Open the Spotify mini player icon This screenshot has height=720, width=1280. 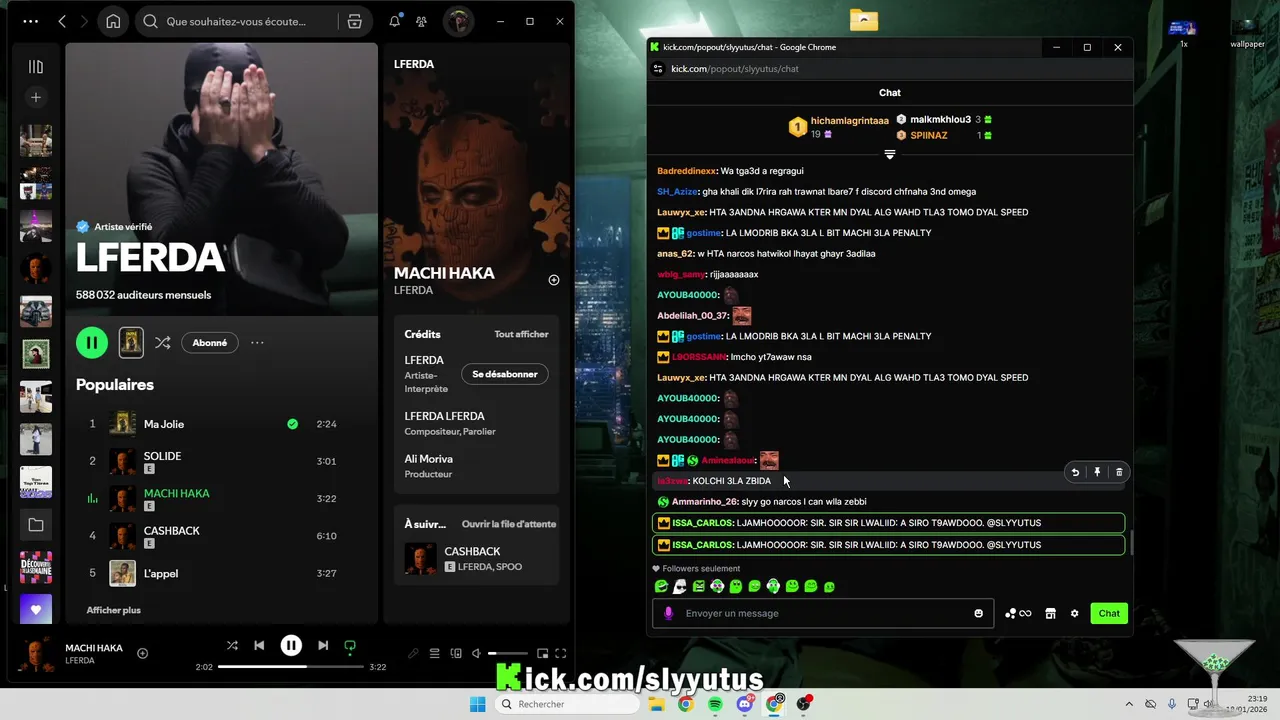coord(543,653)
